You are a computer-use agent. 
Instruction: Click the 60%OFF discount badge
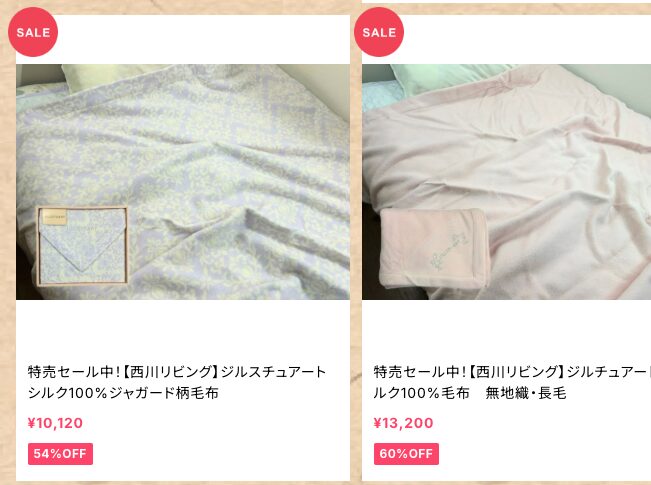point(406,454)
